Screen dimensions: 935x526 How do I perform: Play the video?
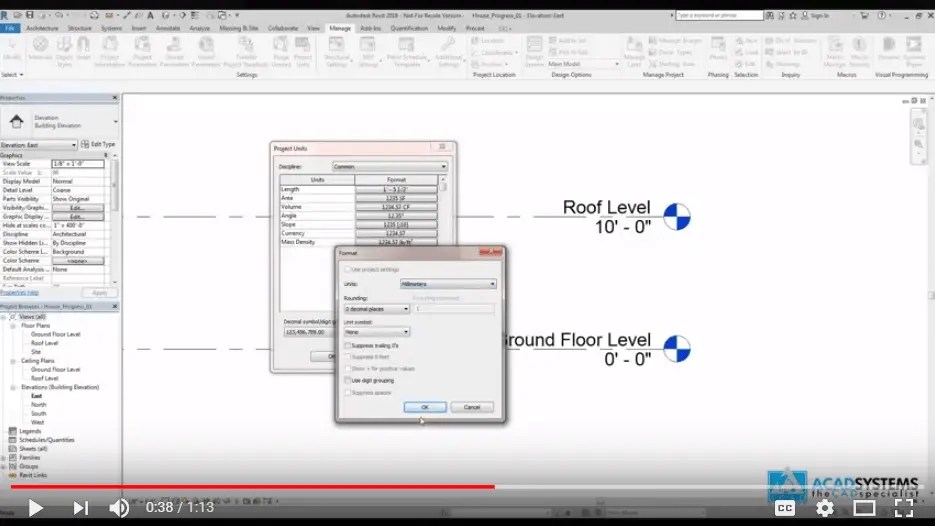pos(35,508)
